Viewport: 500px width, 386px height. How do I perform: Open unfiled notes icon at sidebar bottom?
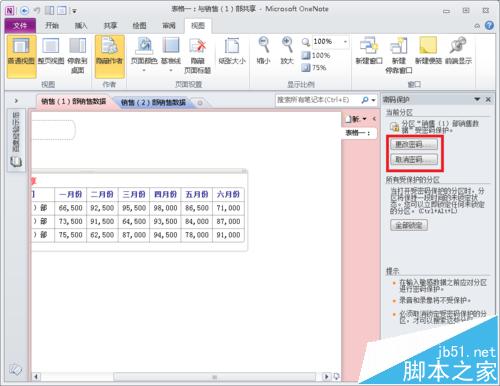15,370
